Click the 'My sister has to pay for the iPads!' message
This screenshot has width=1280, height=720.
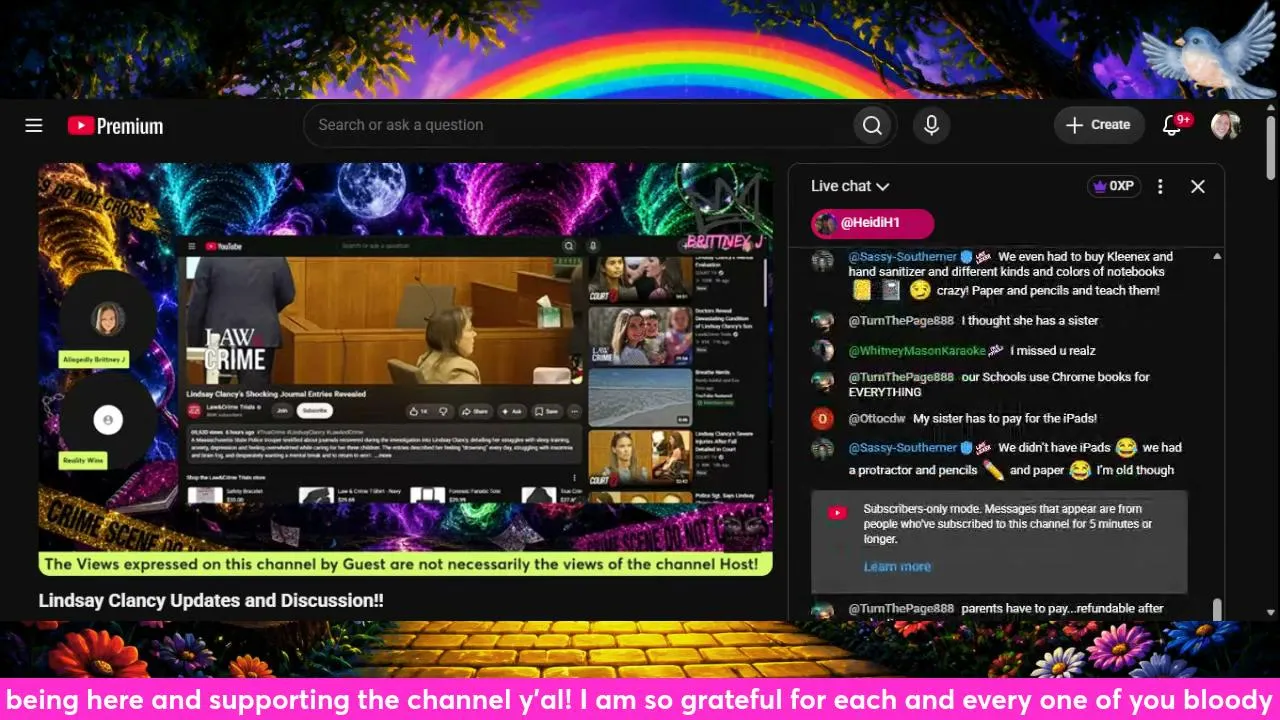[x=1005, y=419]
